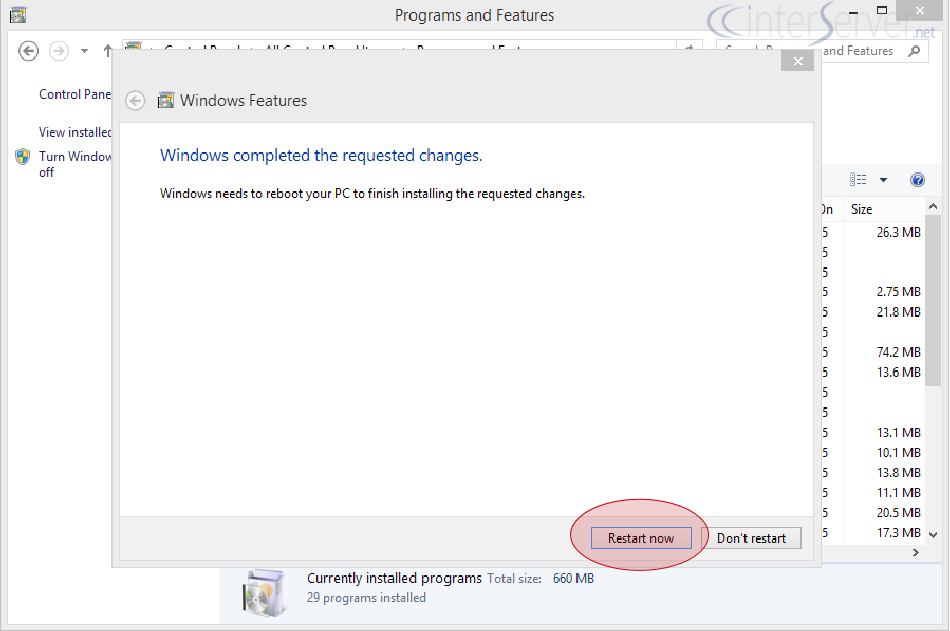This screenshot has height=631, width=950.
Task: Click the scrollbar down arrow in program list
Action: click(x=933, y=535)
